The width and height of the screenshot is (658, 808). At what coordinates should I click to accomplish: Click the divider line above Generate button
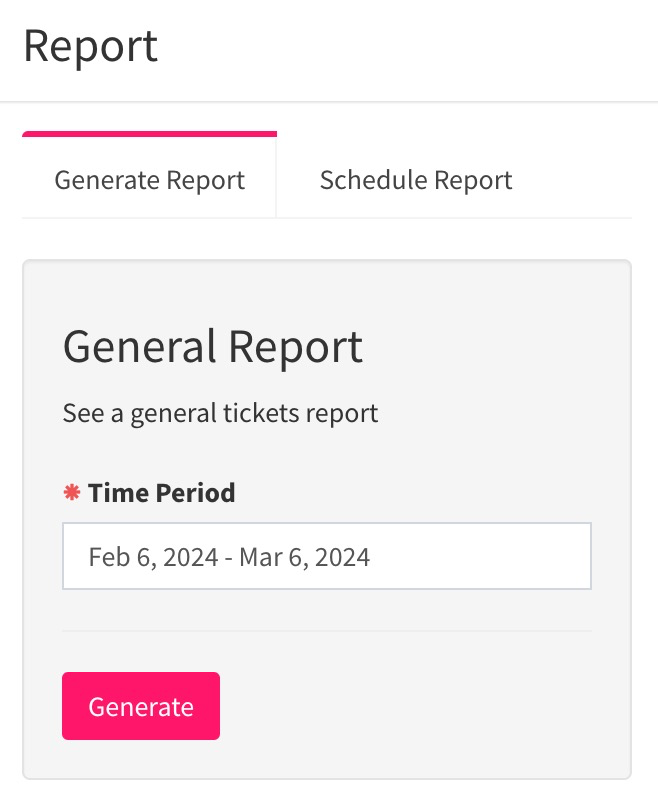click(327, 631)
